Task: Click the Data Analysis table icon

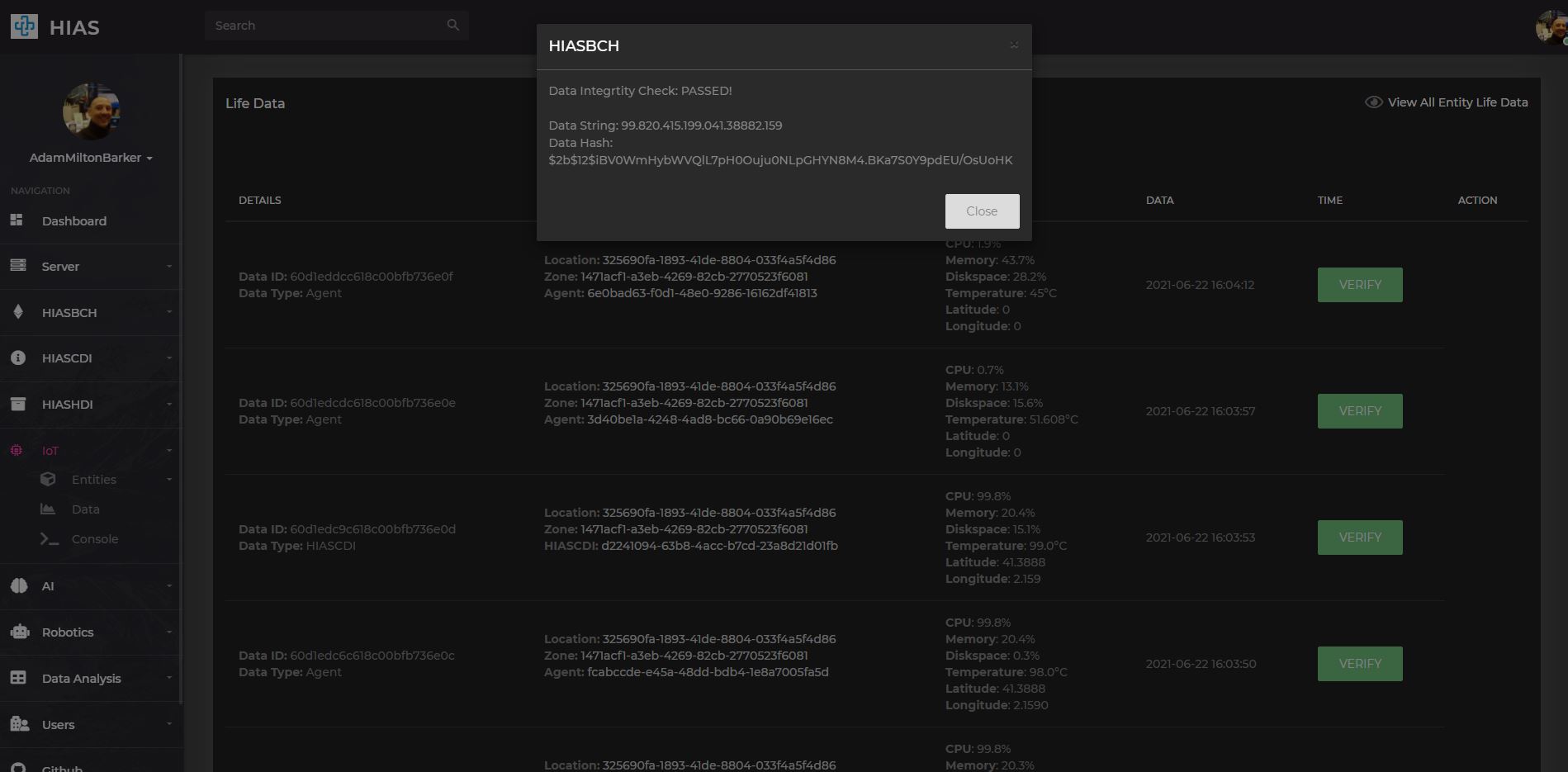Action: (18, 678)
